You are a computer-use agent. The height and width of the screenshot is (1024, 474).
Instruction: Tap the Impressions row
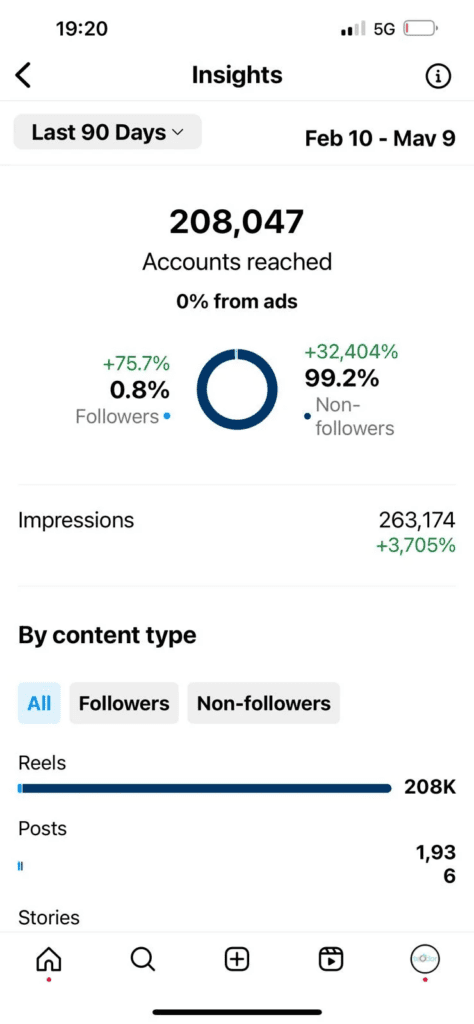[237, 534]
